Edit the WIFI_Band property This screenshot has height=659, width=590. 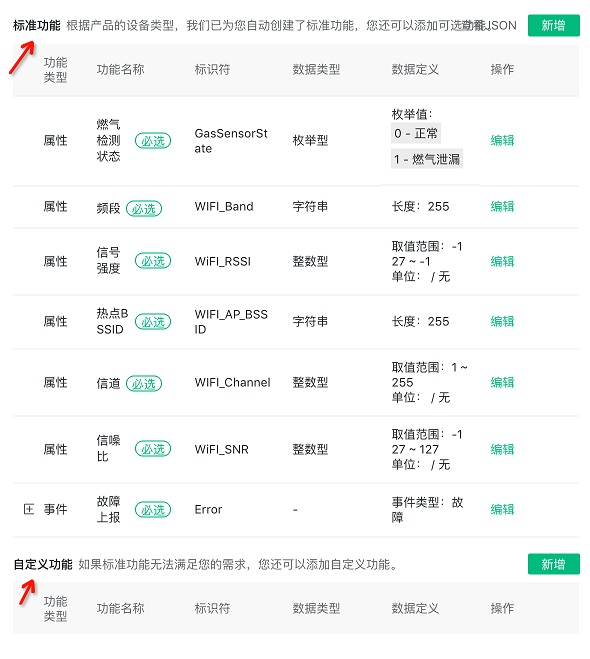click(502, 206)
